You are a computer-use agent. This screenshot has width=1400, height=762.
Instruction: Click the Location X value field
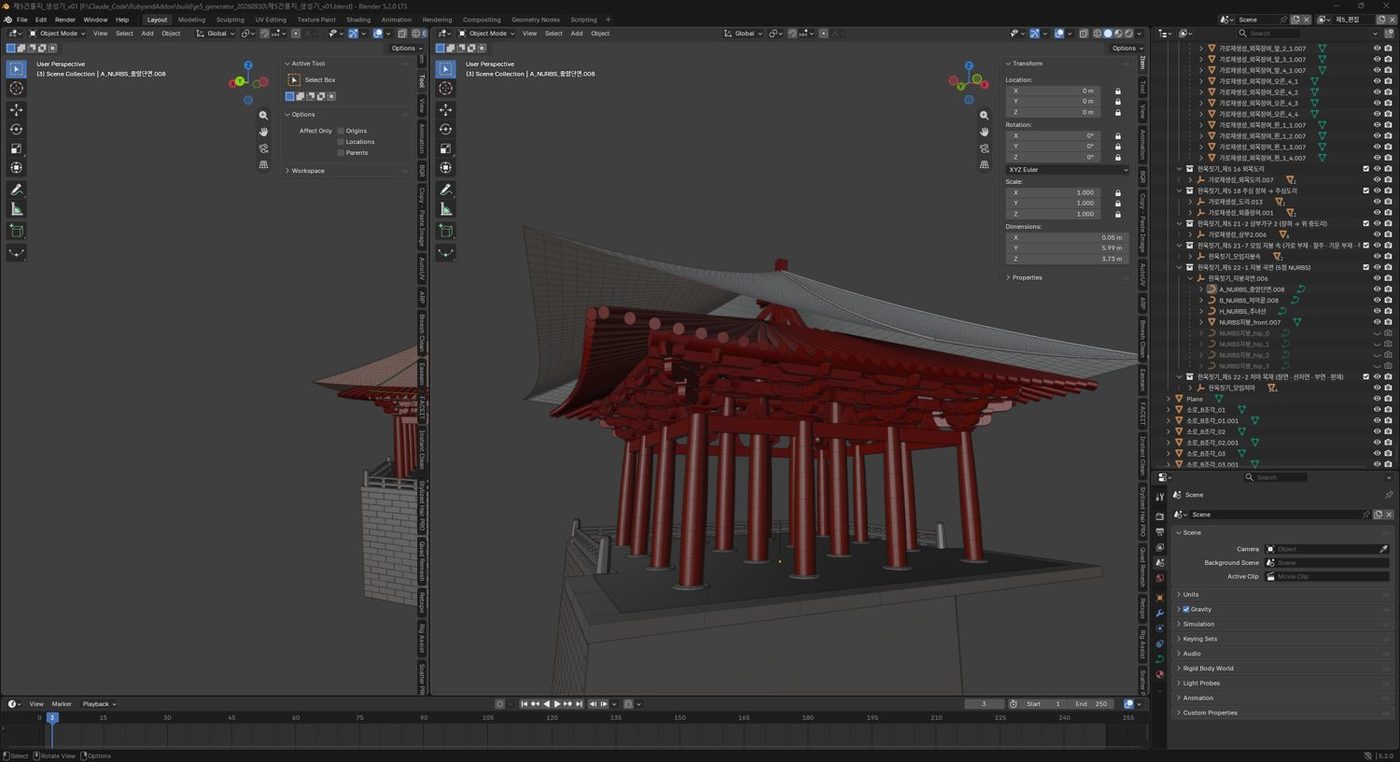click(1053, 91)
